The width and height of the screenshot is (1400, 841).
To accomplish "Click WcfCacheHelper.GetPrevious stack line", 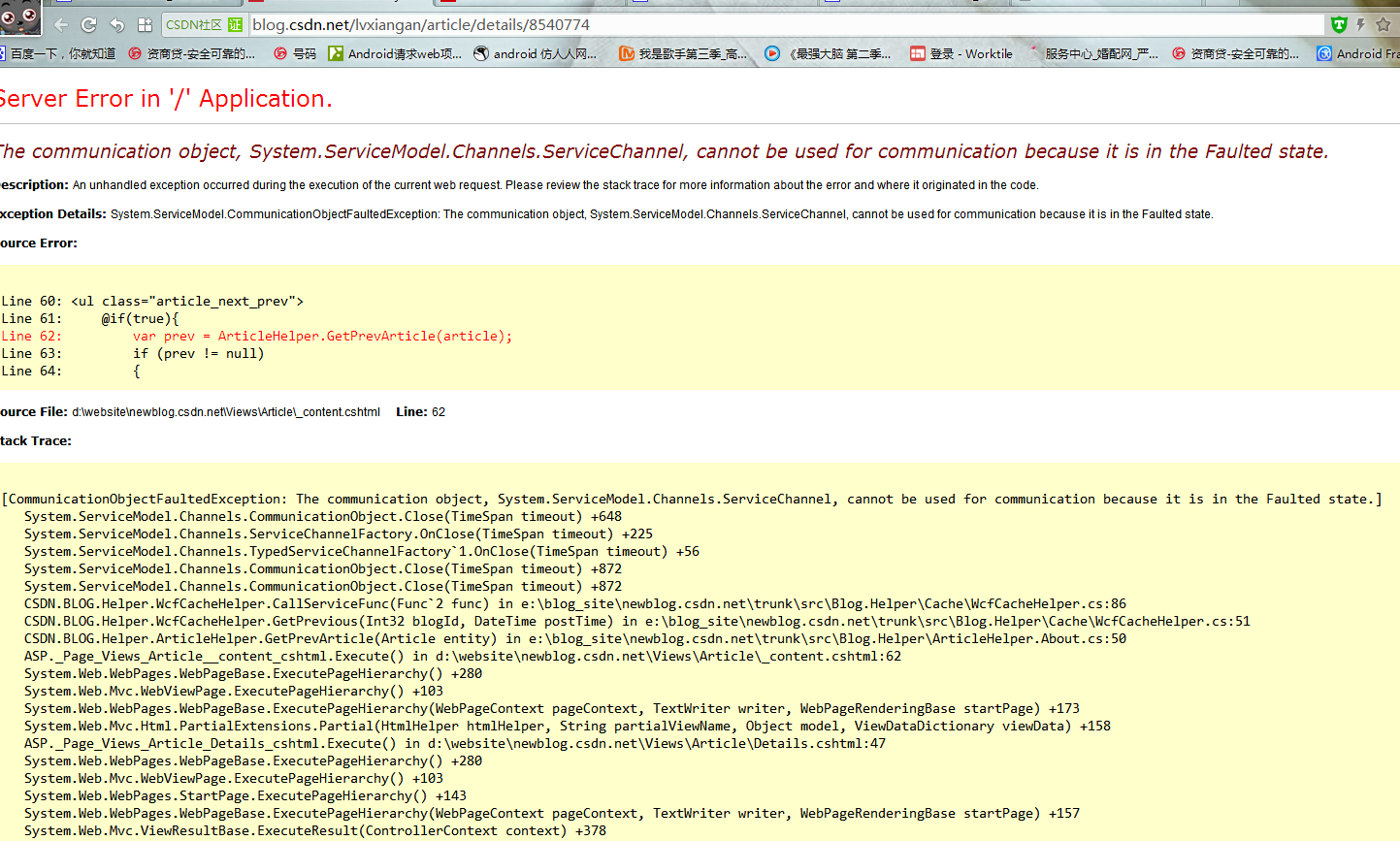I will tap(637, 621).
